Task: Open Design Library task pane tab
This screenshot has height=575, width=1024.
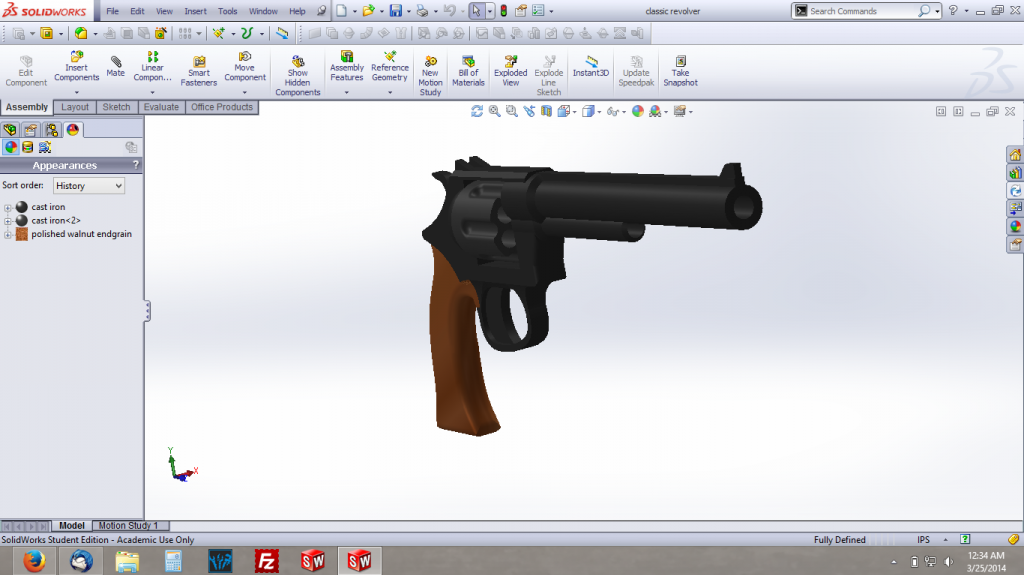Action: tap(1015, 173)
